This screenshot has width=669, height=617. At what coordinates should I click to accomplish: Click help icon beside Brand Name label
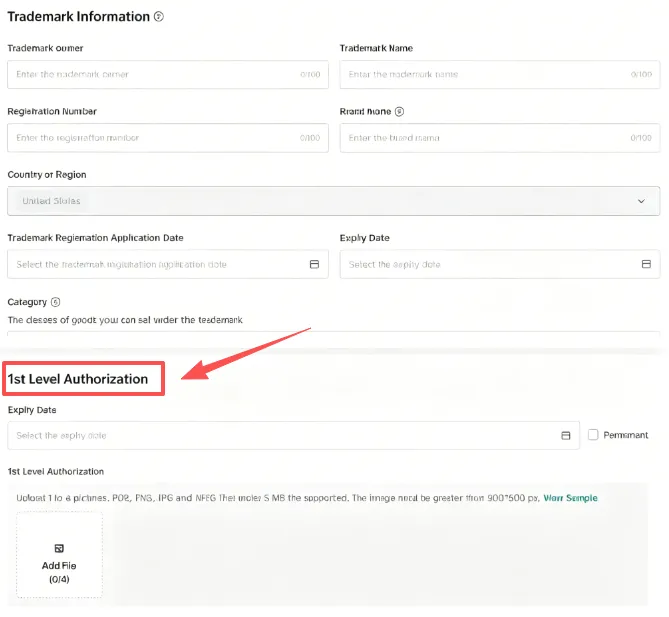point(399,112)
